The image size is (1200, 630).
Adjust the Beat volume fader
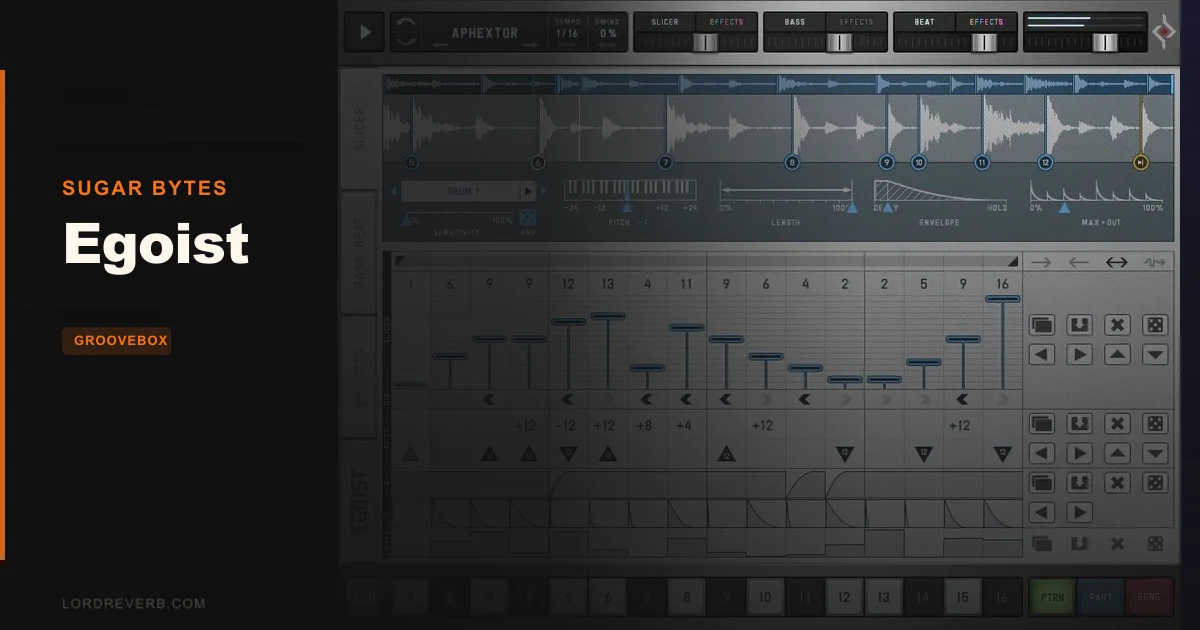984,42
